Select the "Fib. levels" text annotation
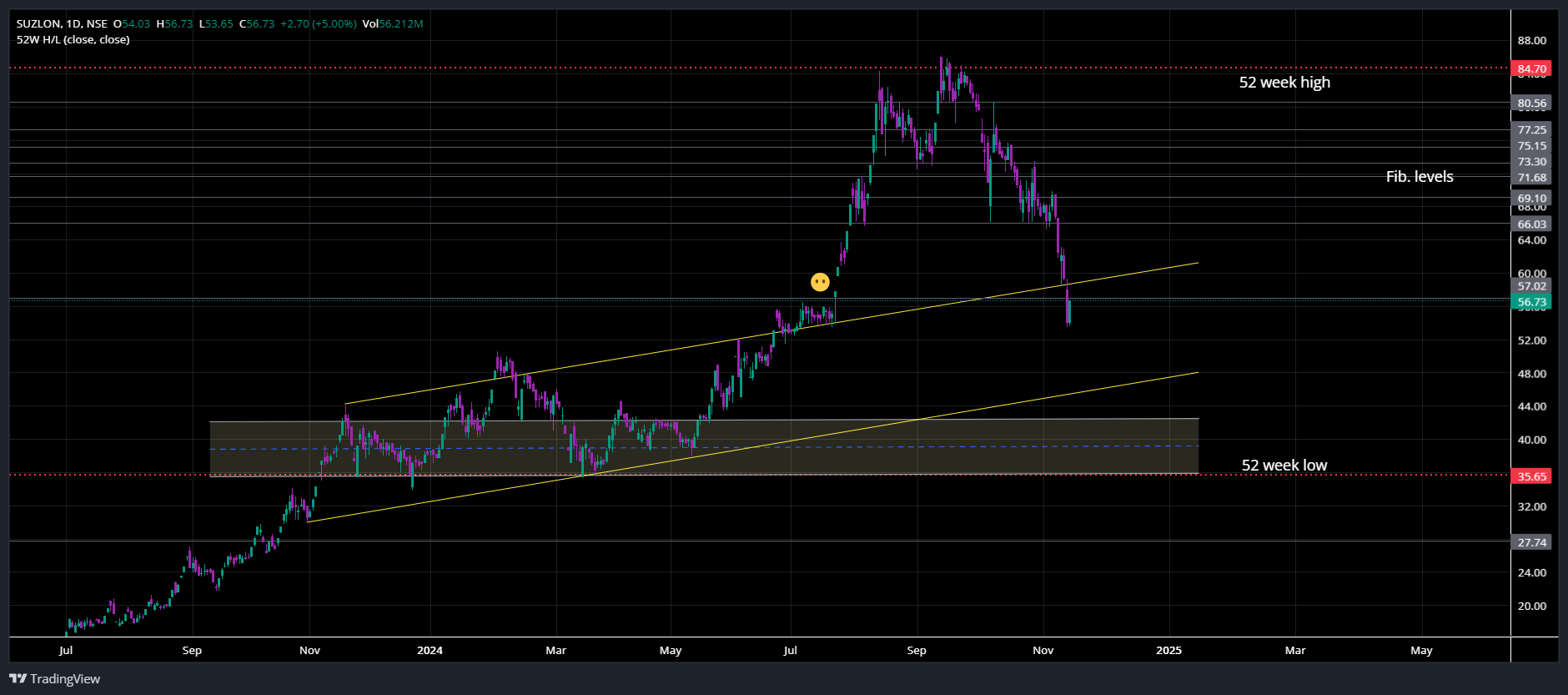The height and width of the screenshot is (695, 1568). point(1420,176)
